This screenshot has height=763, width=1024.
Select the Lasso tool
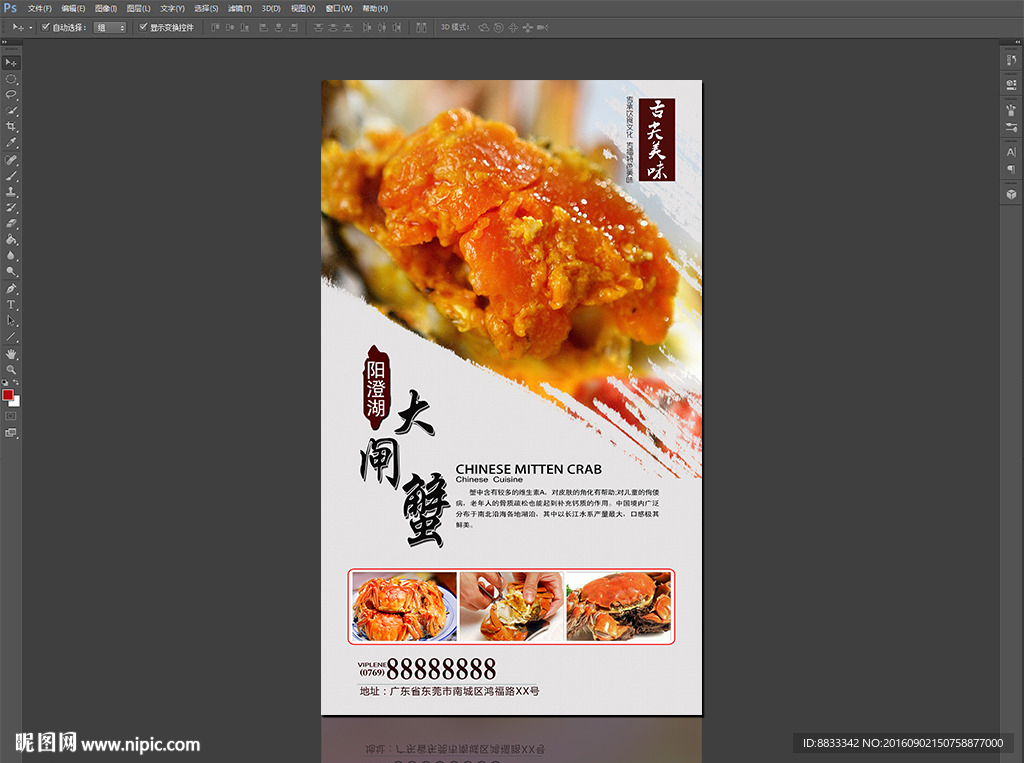tap(11, 94)
